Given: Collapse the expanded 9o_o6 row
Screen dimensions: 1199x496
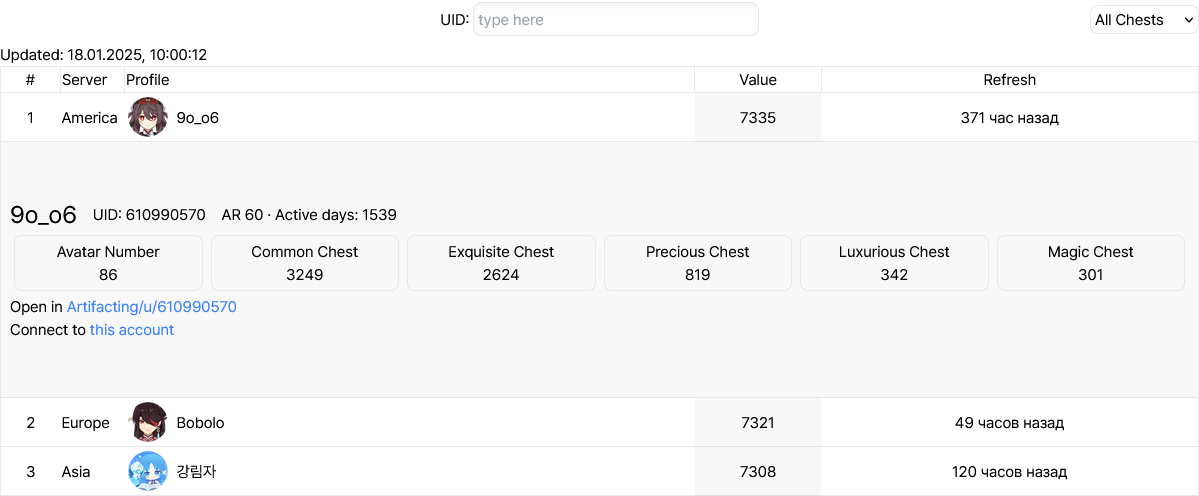Looking at the screenshot, I should [600, 118].
